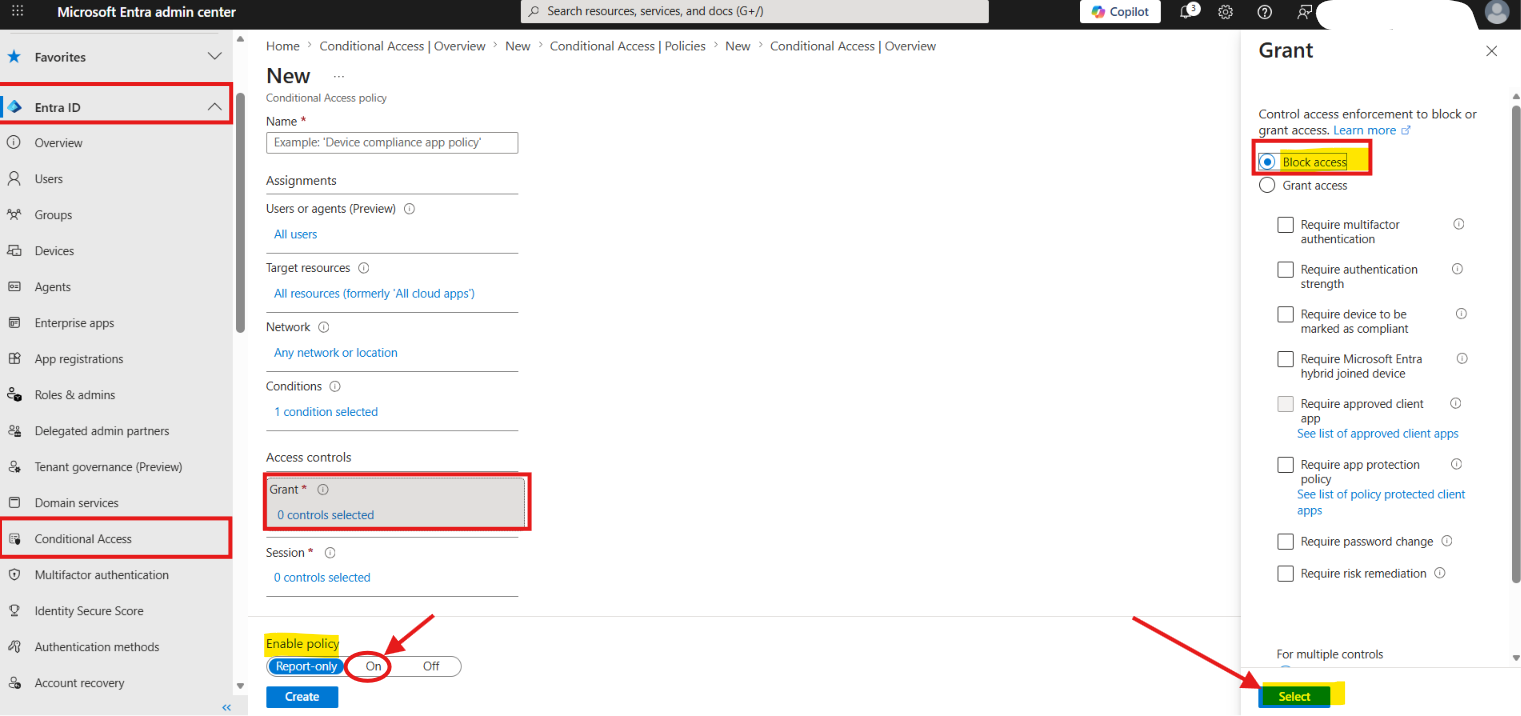Select the Grant access radio button
The height and width of the screenshot is (716, 1521).
tap(1267, 185)
